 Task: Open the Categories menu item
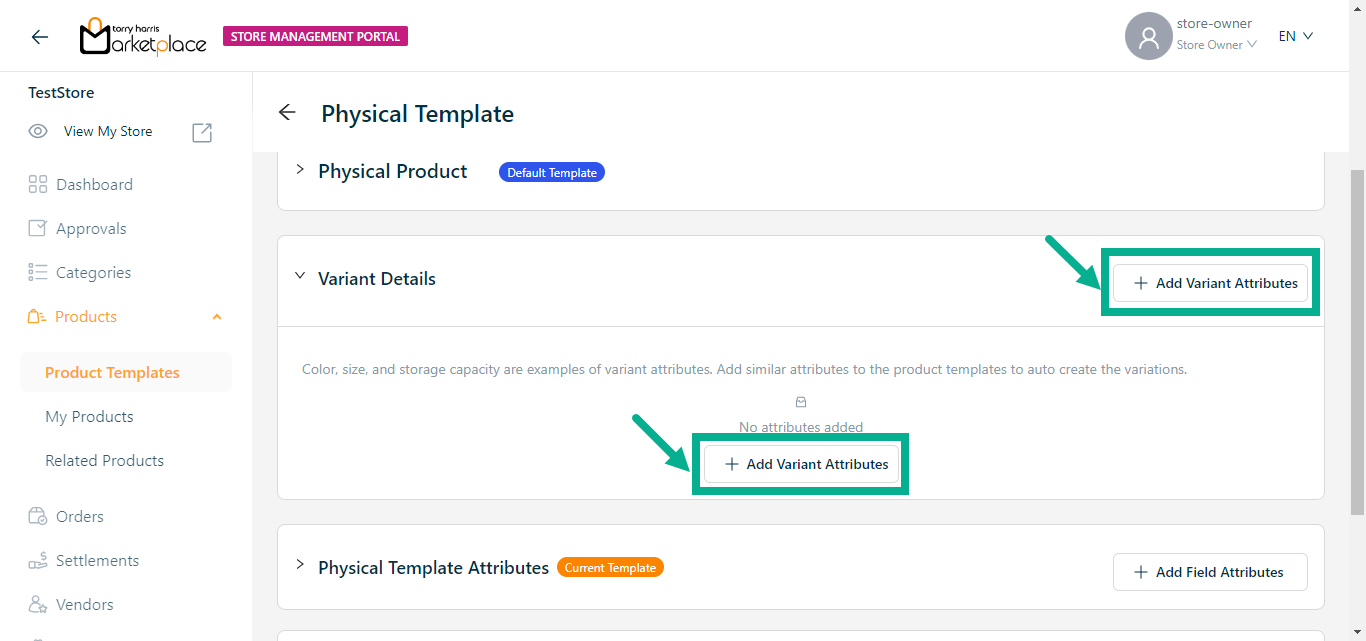[x=93, y=272]
